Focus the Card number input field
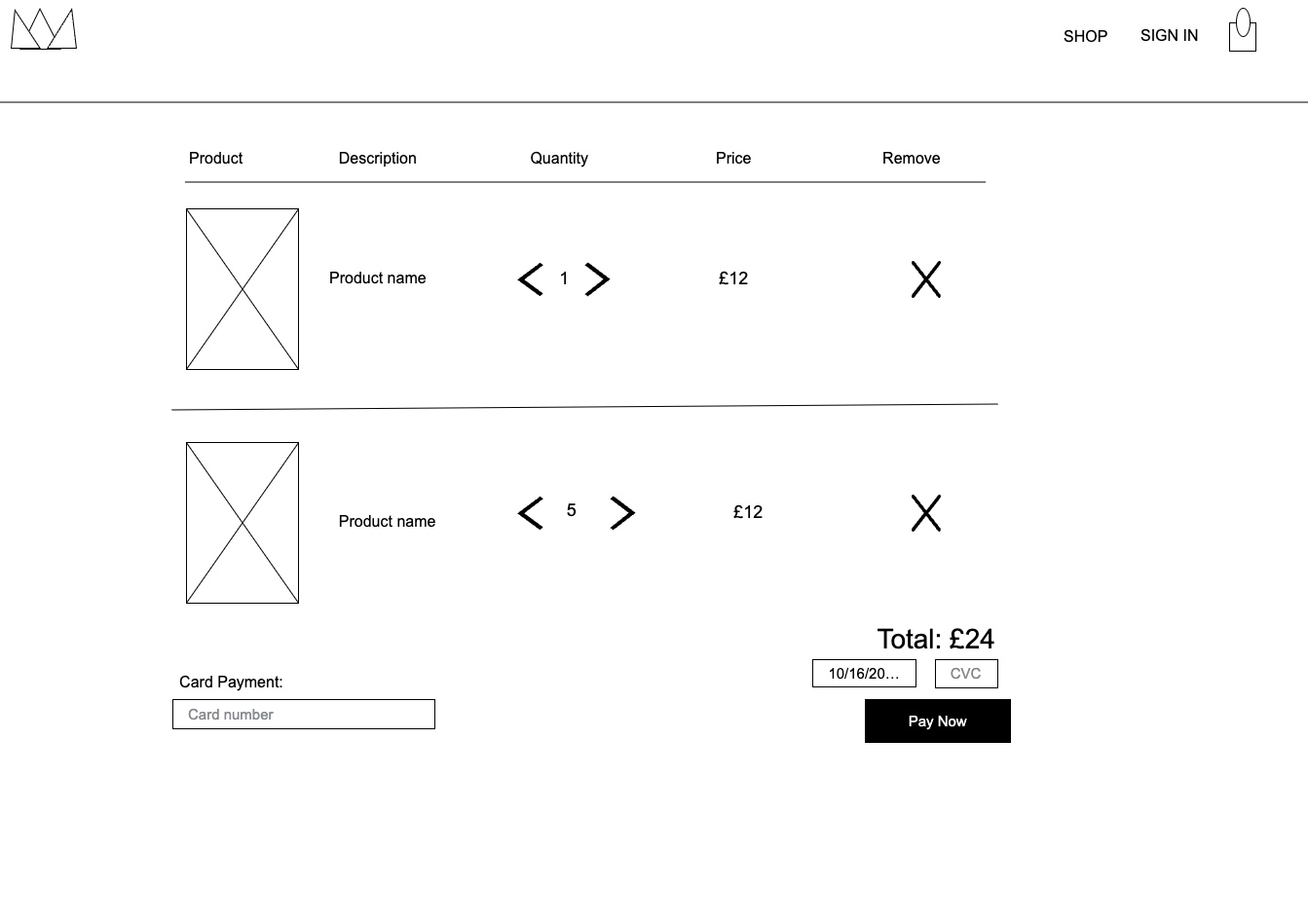The image size is (1308, 924). (303, 714)
